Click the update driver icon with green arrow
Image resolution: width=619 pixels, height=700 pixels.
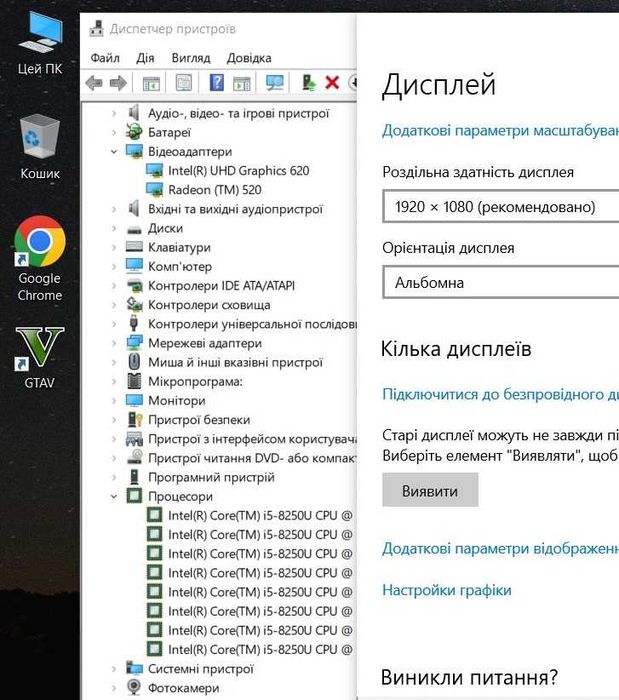click(309, 83)
